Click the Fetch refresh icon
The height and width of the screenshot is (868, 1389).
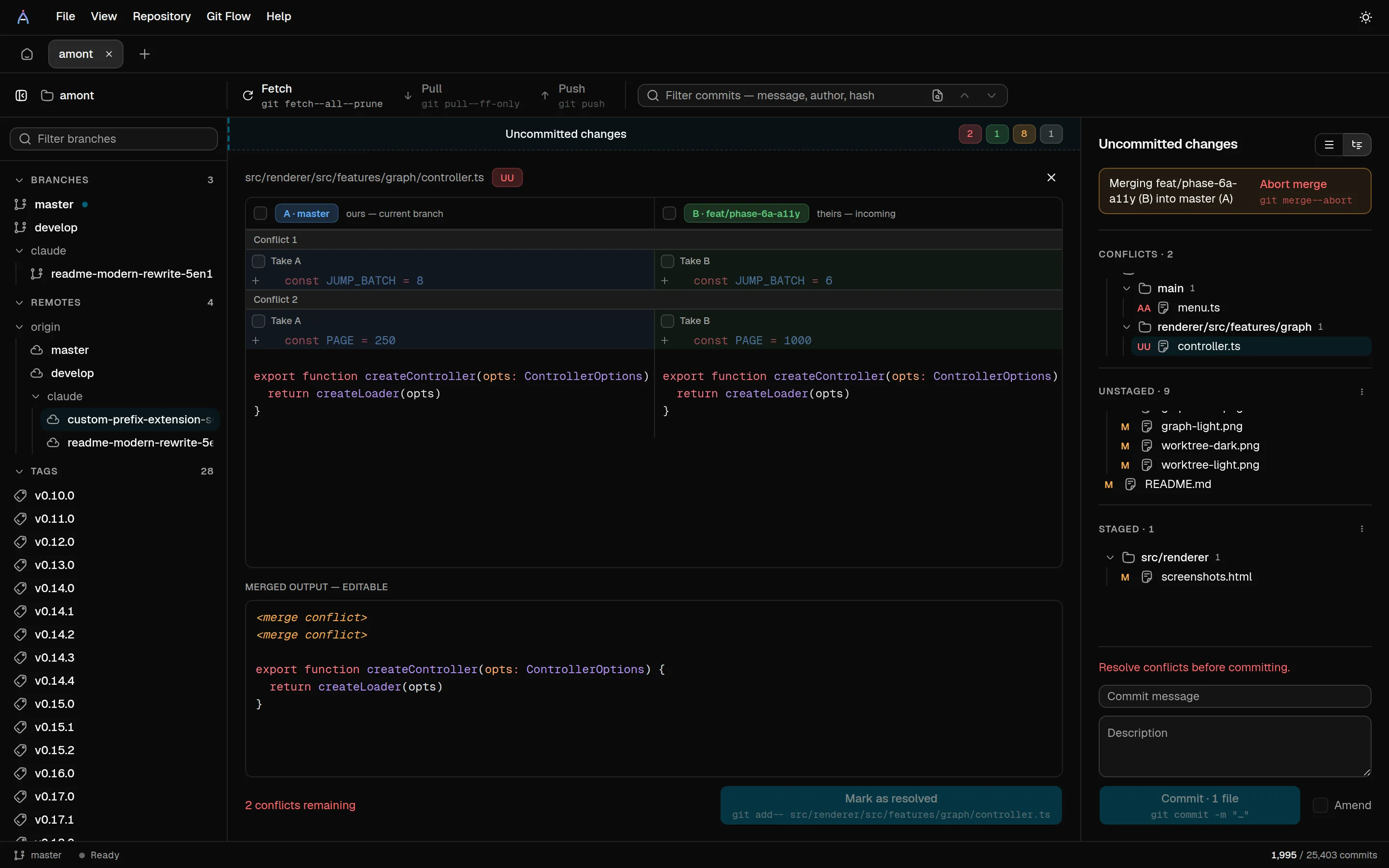click(248, 95)
